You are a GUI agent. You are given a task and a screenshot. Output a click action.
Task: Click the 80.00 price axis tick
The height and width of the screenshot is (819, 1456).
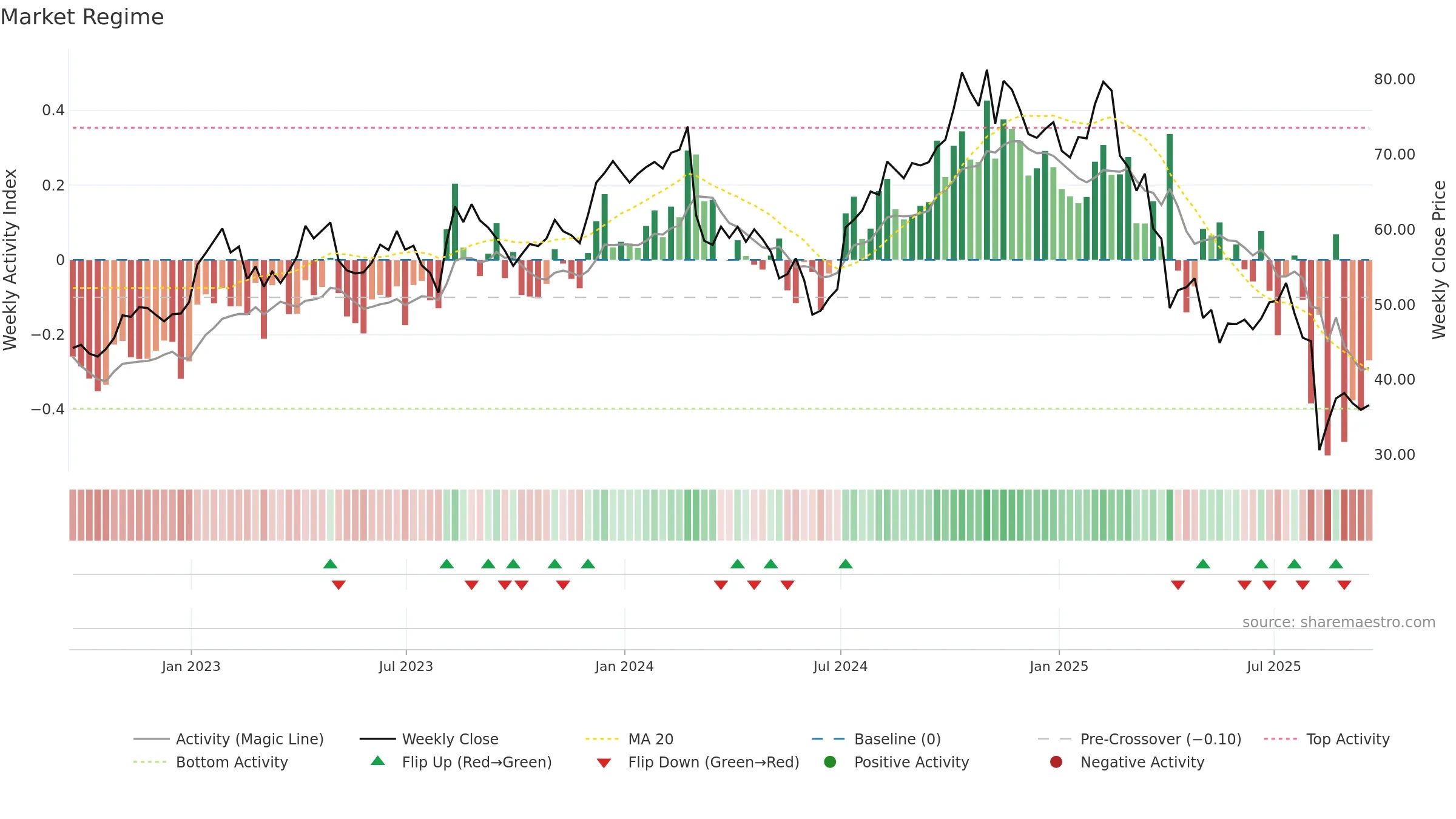[1395, 79]
